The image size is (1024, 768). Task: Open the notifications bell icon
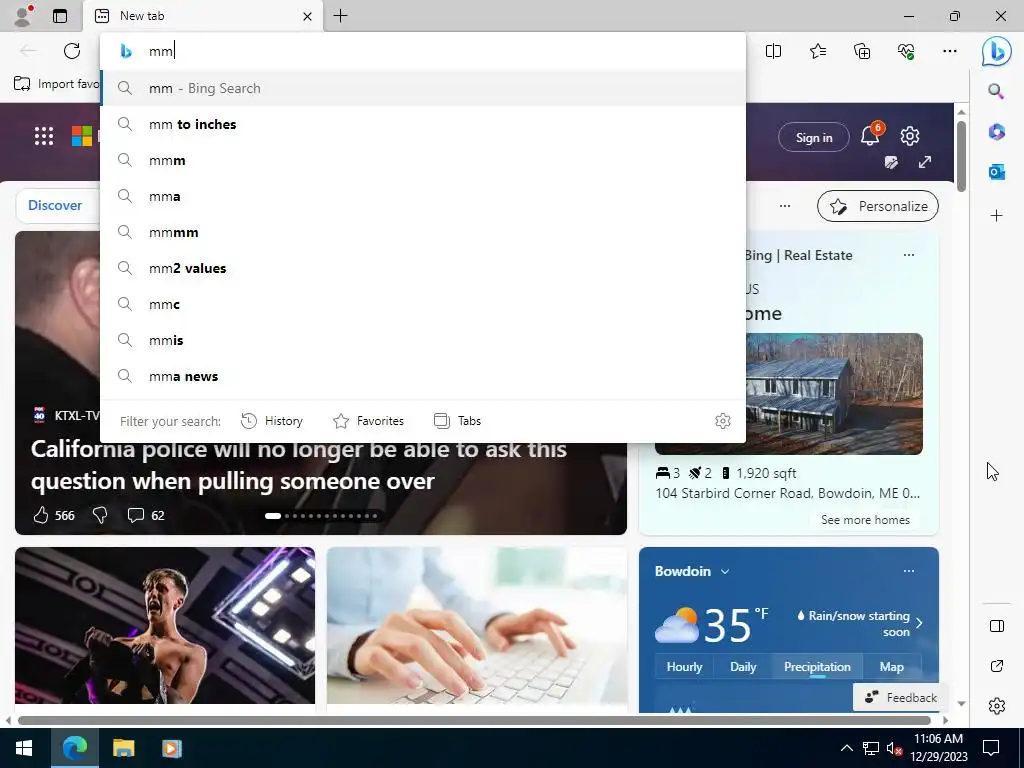(871, 135)
